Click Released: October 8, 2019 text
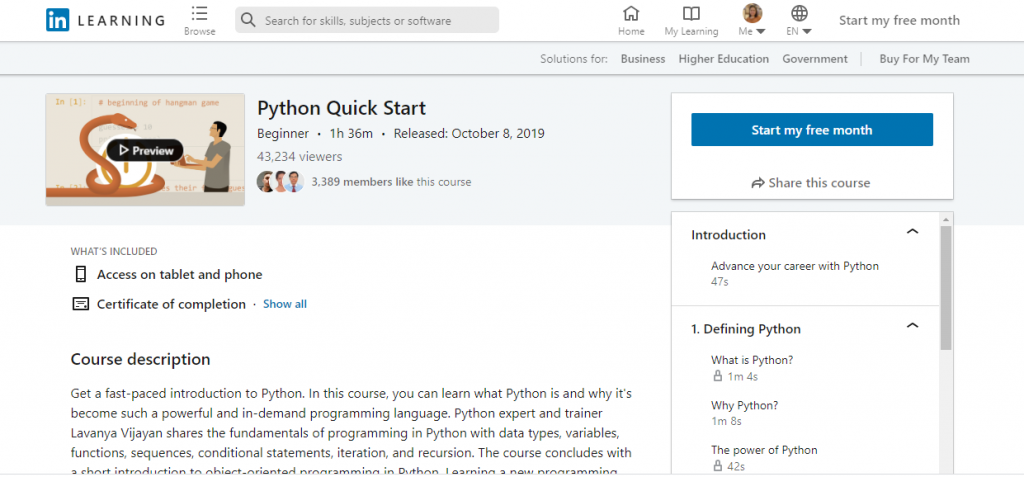Viewport: 1024px width, 477px height. [469, 133]
